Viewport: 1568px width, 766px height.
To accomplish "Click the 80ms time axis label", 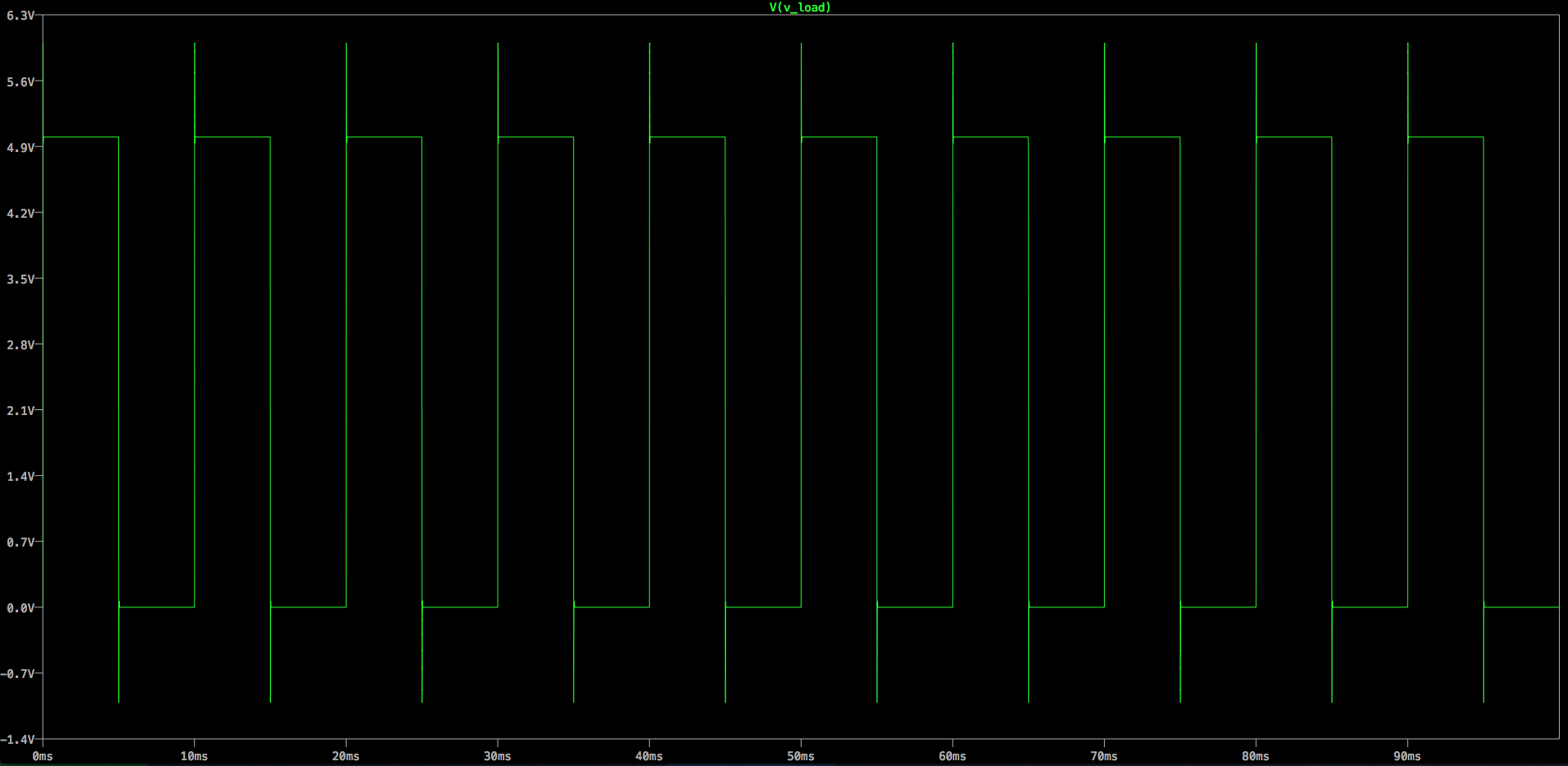I will [1255, 756].
